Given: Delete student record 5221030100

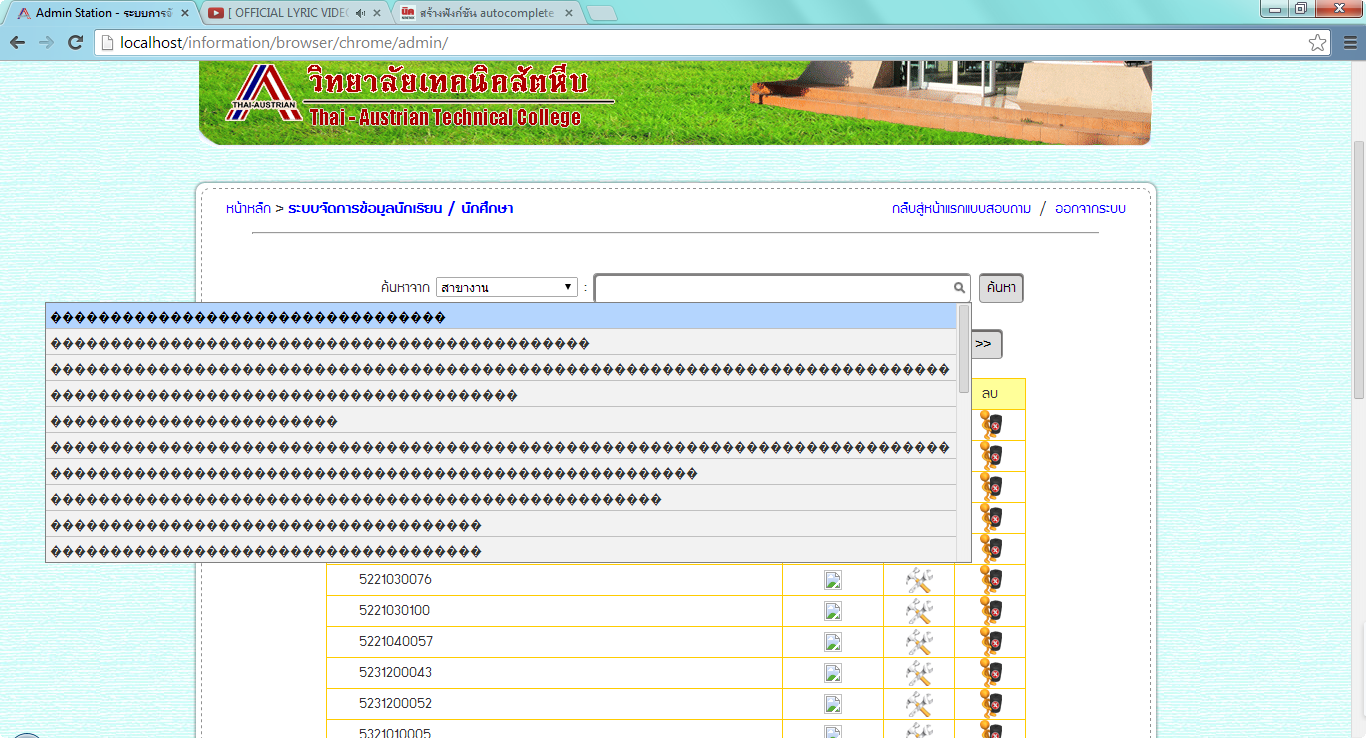Looking at the screenshot, I should pyautogui.click(x=991, y=611).
